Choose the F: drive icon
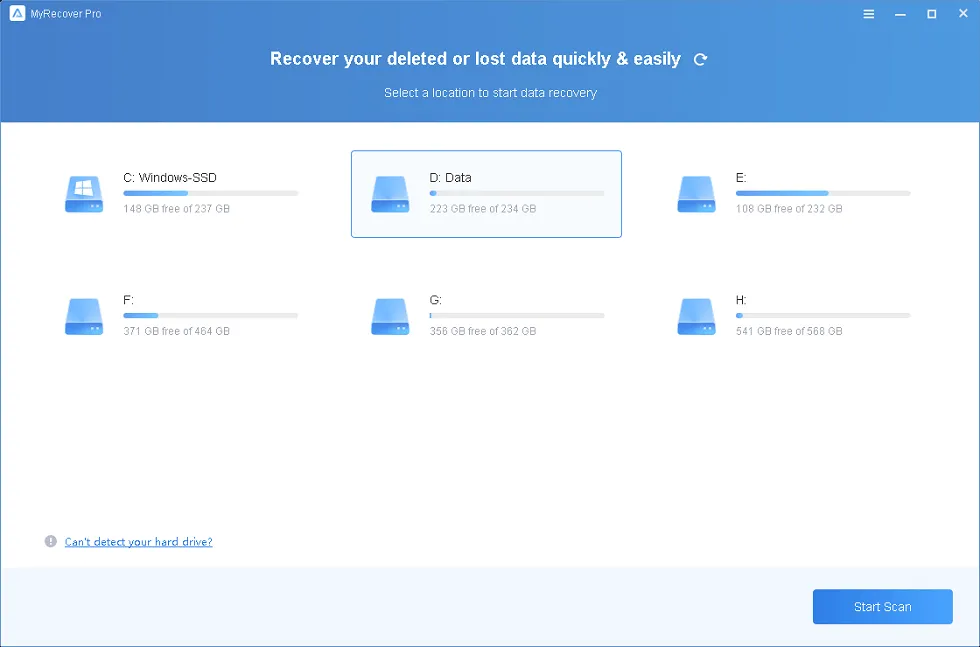The width and height of the screenshot is (980, 647). [84, 316]
